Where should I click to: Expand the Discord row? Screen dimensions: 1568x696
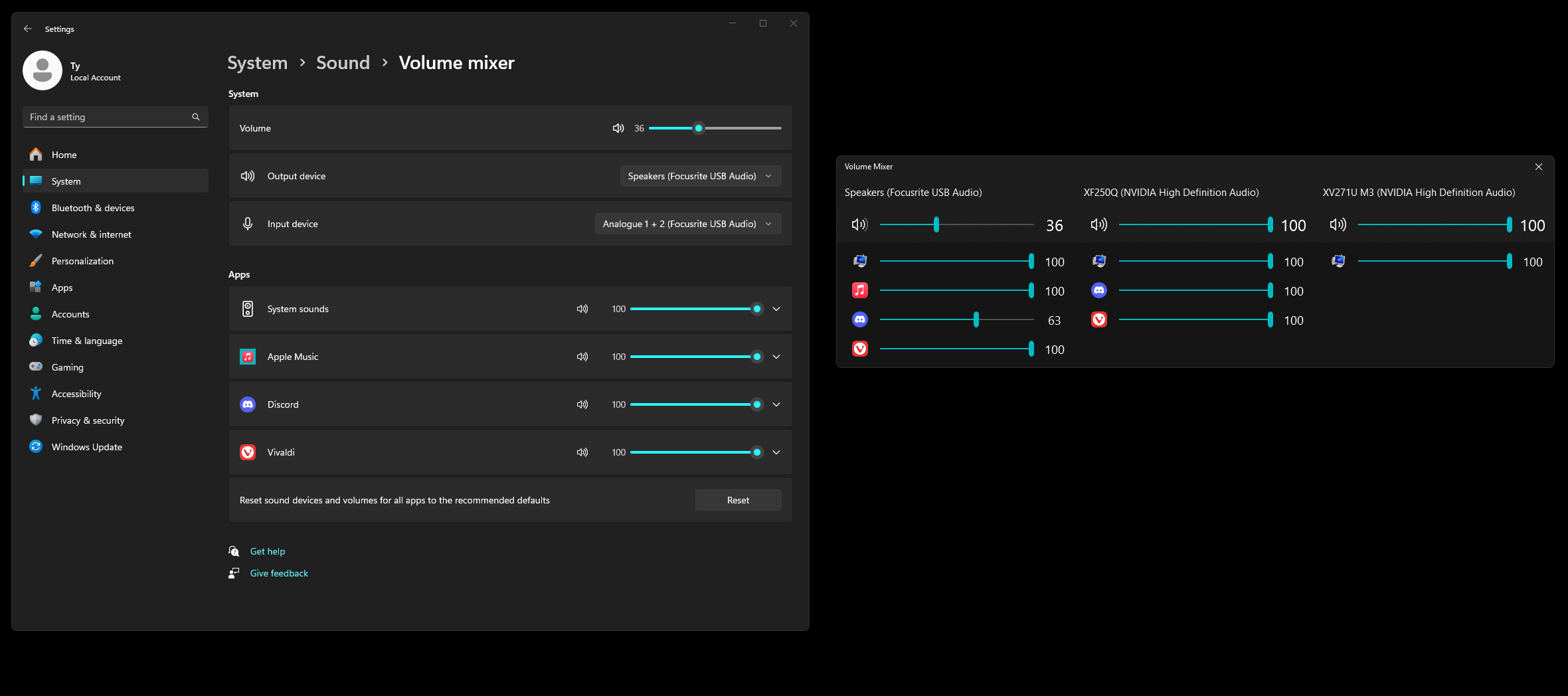click(x=776, y=404)
